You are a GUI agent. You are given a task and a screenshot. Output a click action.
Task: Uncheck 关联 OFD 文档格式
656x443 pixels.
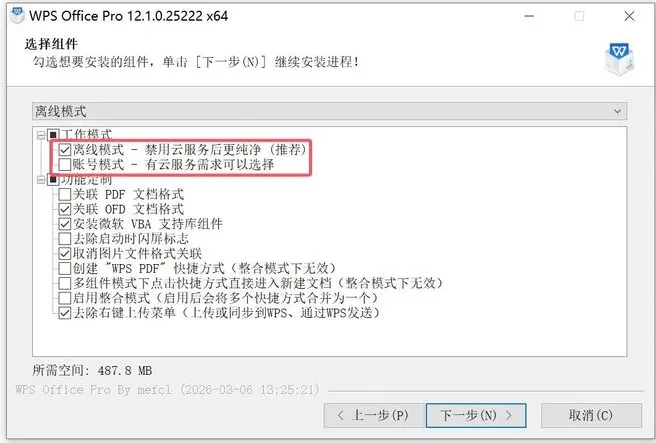64,209
